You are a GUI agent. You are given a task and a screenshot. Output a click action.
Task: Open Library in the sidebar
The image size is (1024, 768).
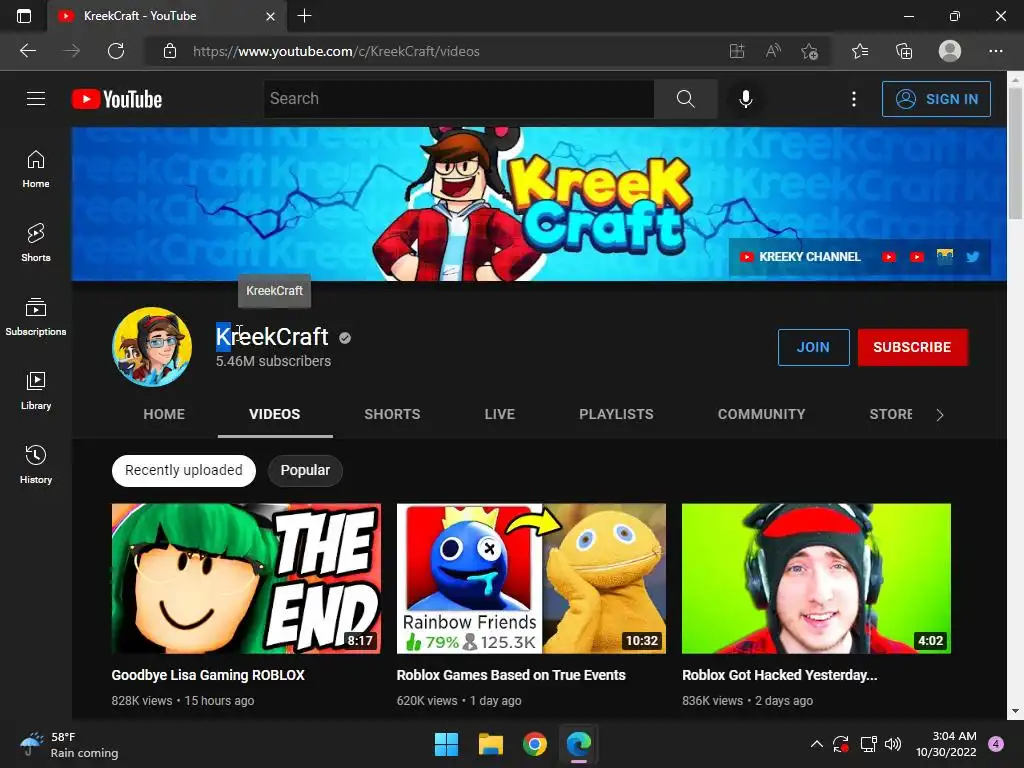pos(36,391)
